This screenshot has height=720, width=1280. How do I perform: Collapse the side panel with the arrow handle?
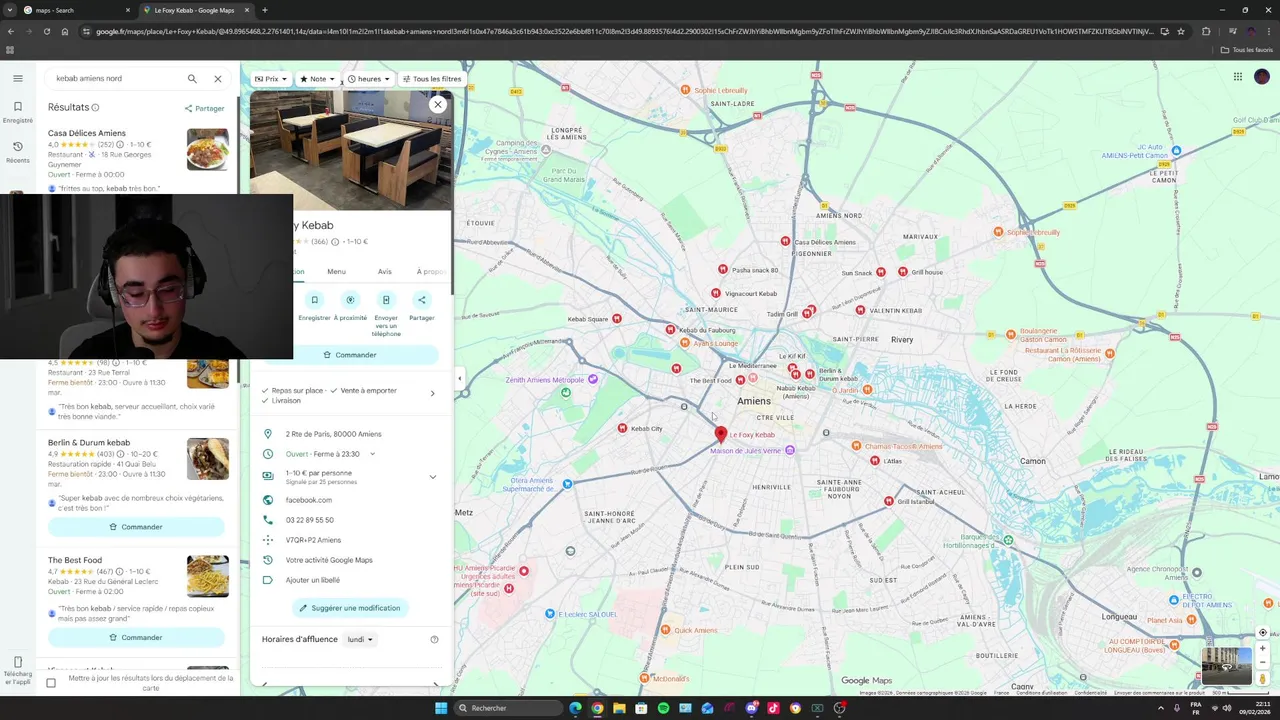460,378
